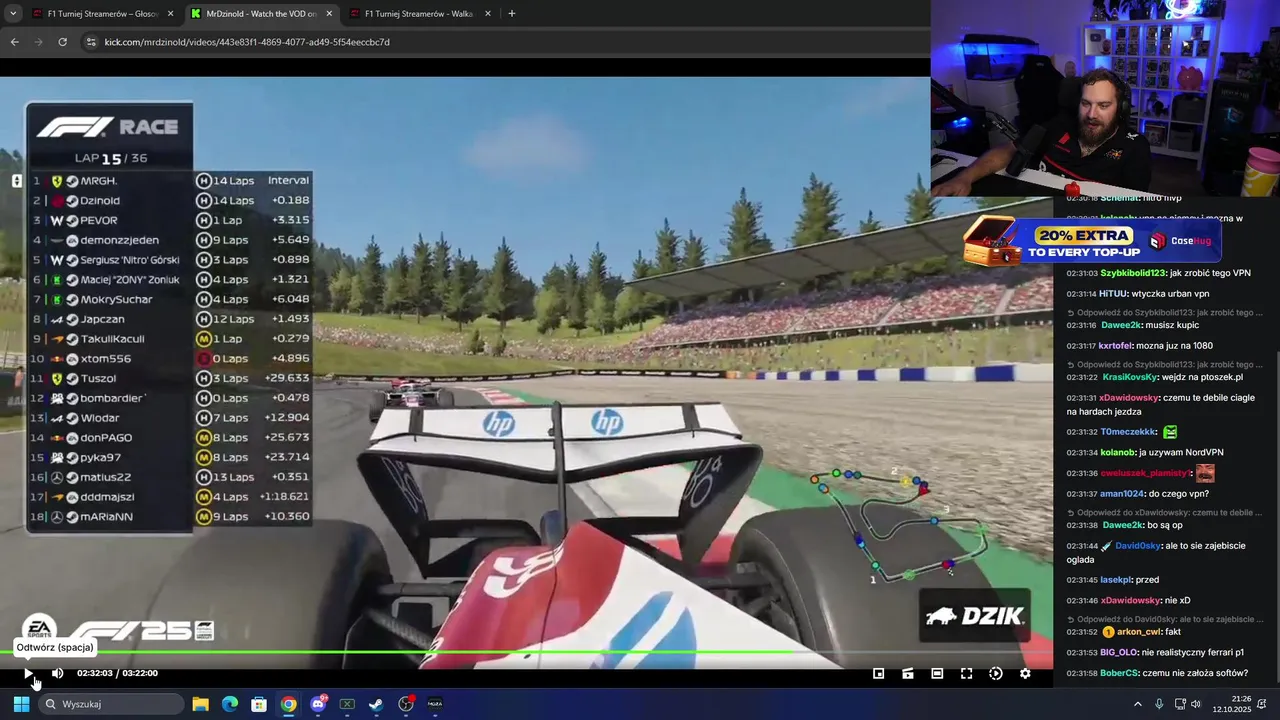Click reply header above Dawee2k 'musisz kupic'
Viewport: 1280px width, 720px height.
(x=1165, y=313)
